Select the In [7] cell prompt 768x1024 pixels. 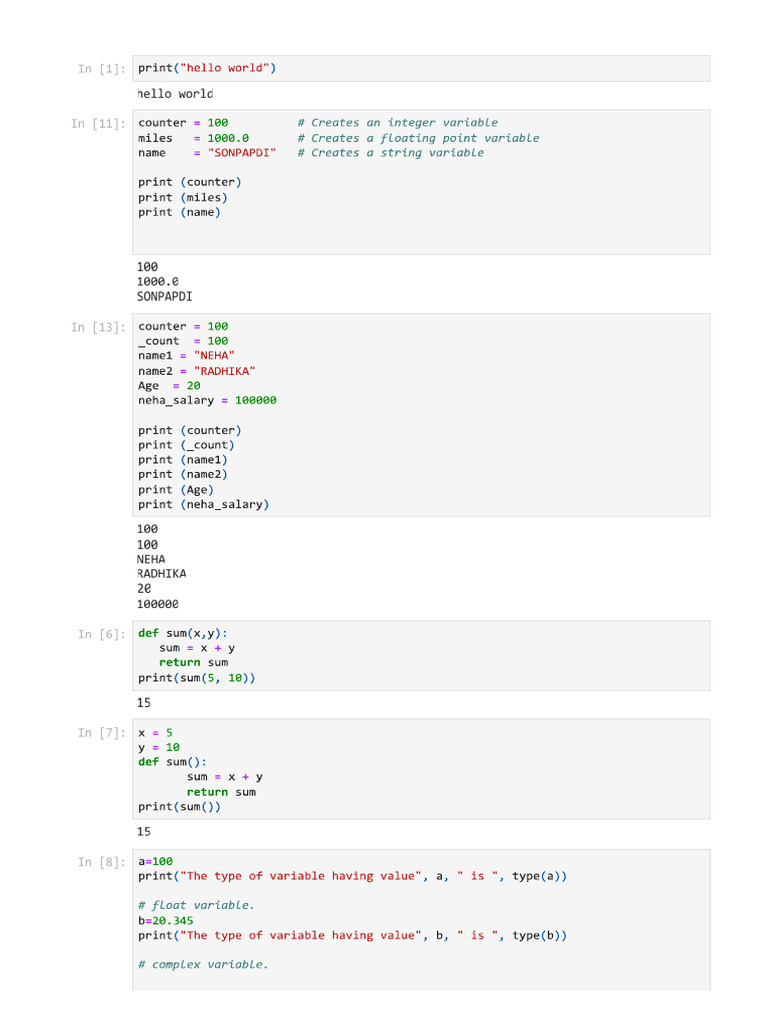(102, 733)
